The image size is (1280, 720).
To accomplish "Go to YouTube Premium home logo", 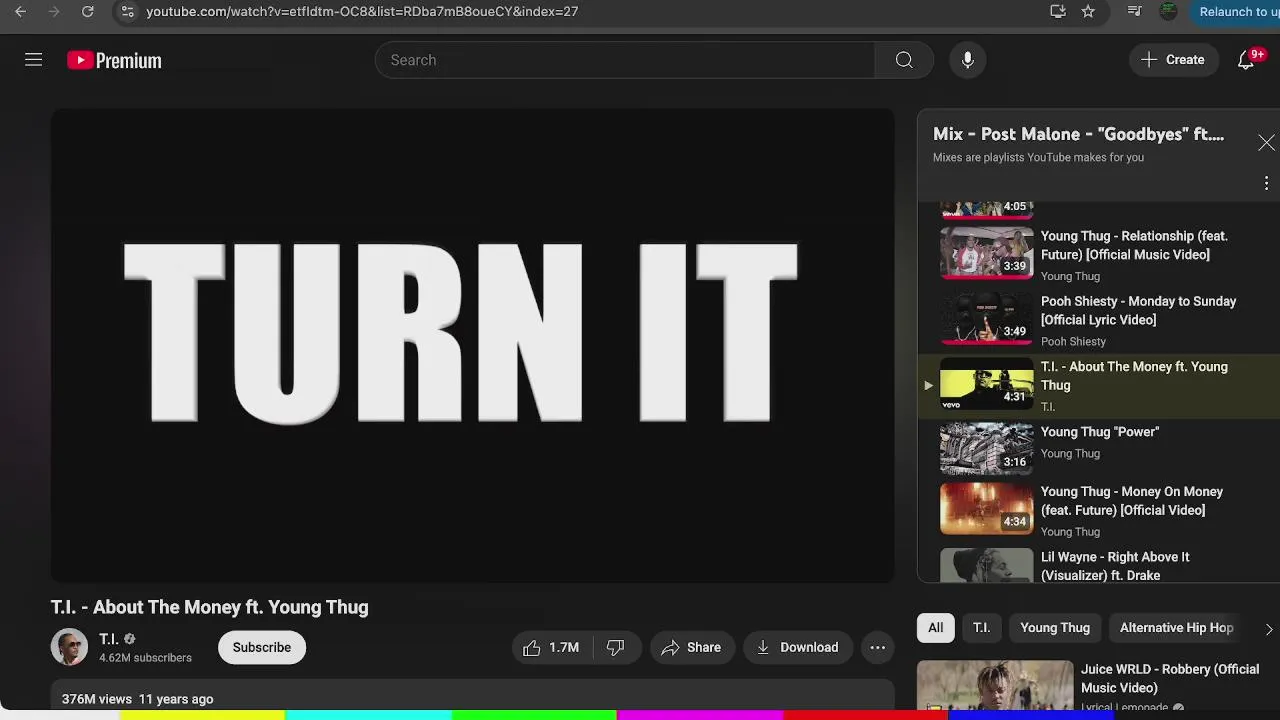I will coord(114,60).
